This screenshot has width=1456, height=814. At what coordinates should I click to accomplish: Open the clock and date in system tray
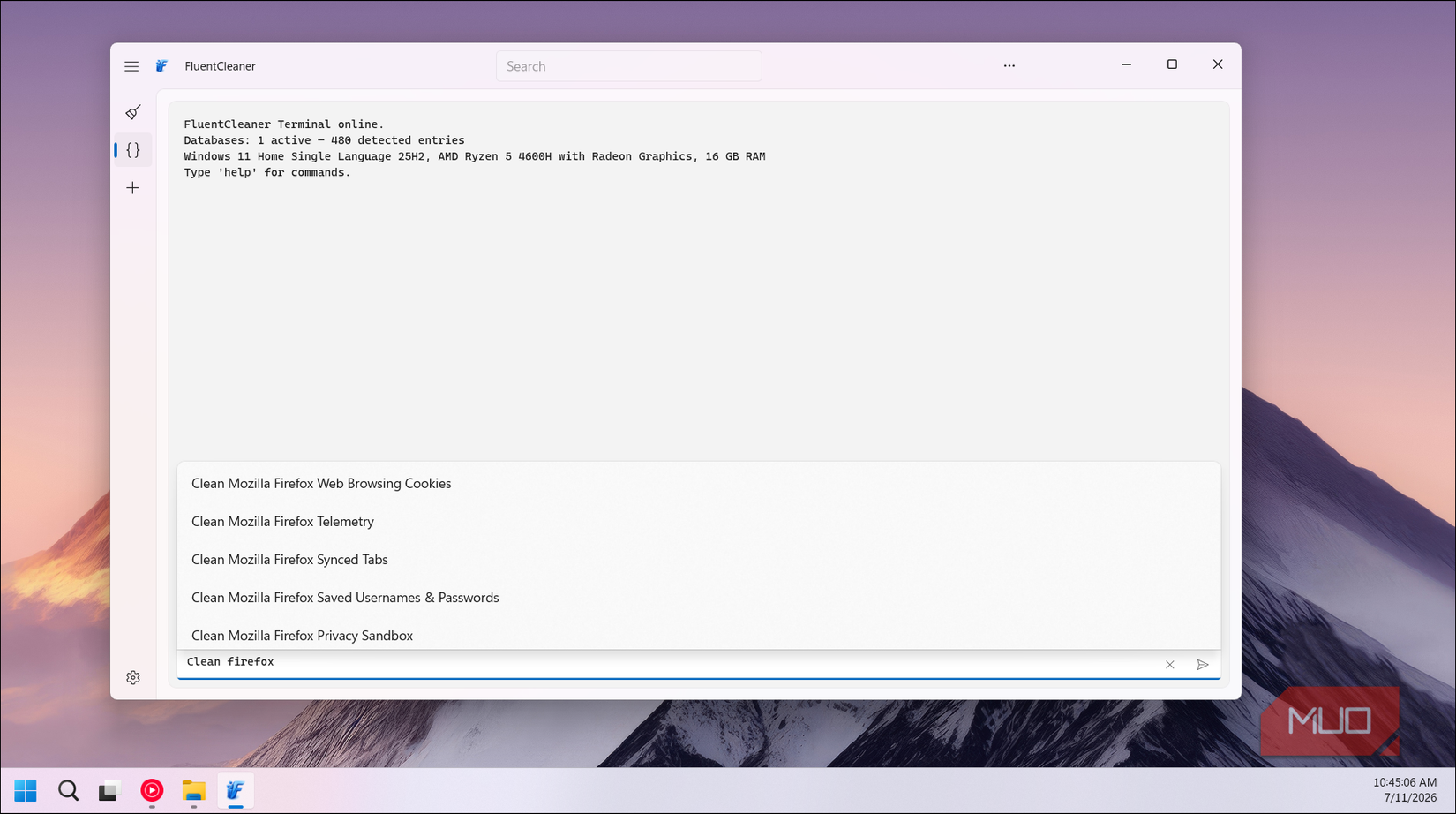tap(1405, 790)
